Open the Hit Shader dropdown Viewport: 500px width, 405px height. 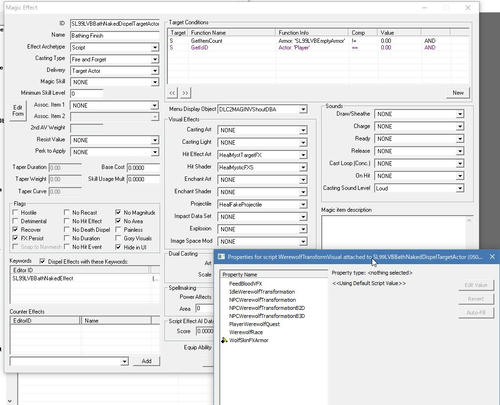[x=303, y=167]
